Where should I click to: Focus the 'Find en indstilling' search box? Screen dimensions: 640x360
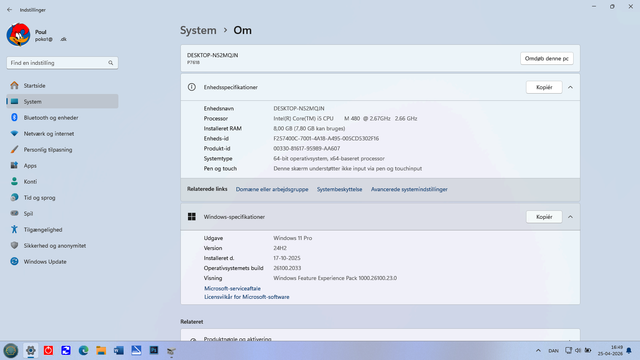click(x=62, y=63)
